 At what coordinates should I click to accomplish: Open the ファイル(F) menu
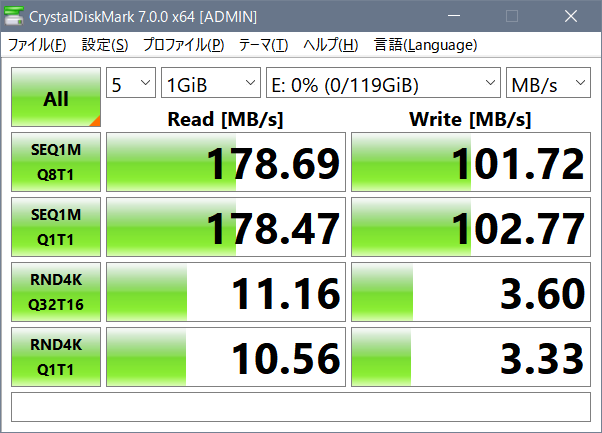(x=37, y=45)
